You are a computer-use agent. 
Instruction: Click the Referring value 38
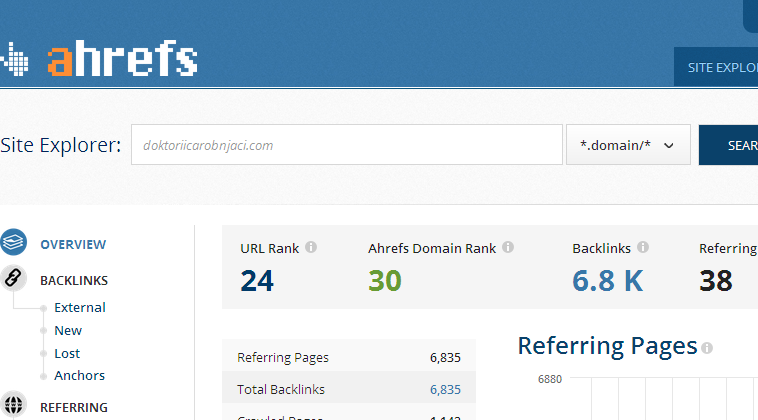pos(715,280)
